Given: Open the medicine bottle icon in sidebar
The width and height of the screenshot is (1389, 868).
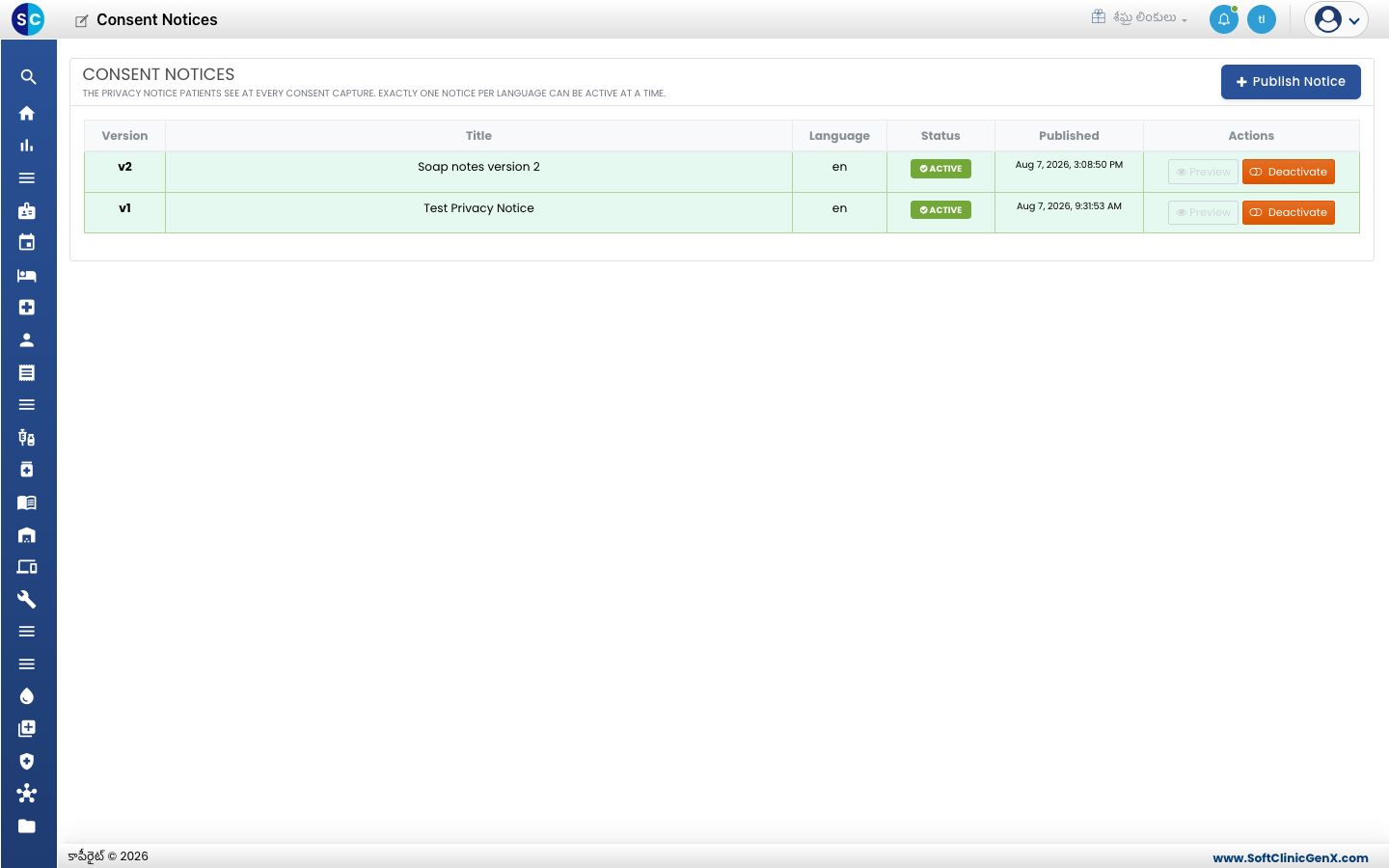Looking at the screenshot, I should tap(27, 470).
